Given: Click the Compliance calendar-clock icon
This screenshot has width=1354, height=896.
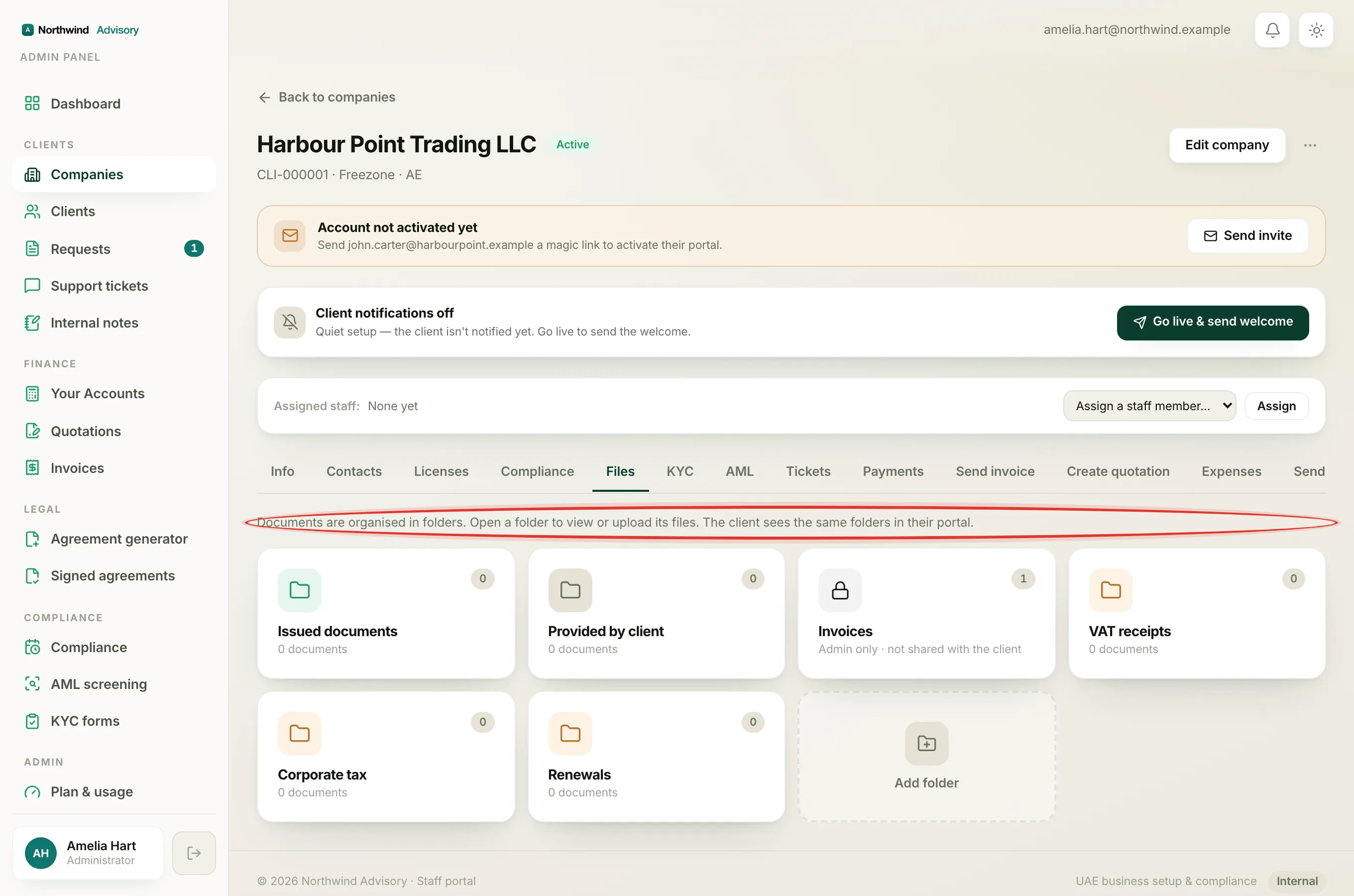Looking at the screenshot, I should 32,648.
